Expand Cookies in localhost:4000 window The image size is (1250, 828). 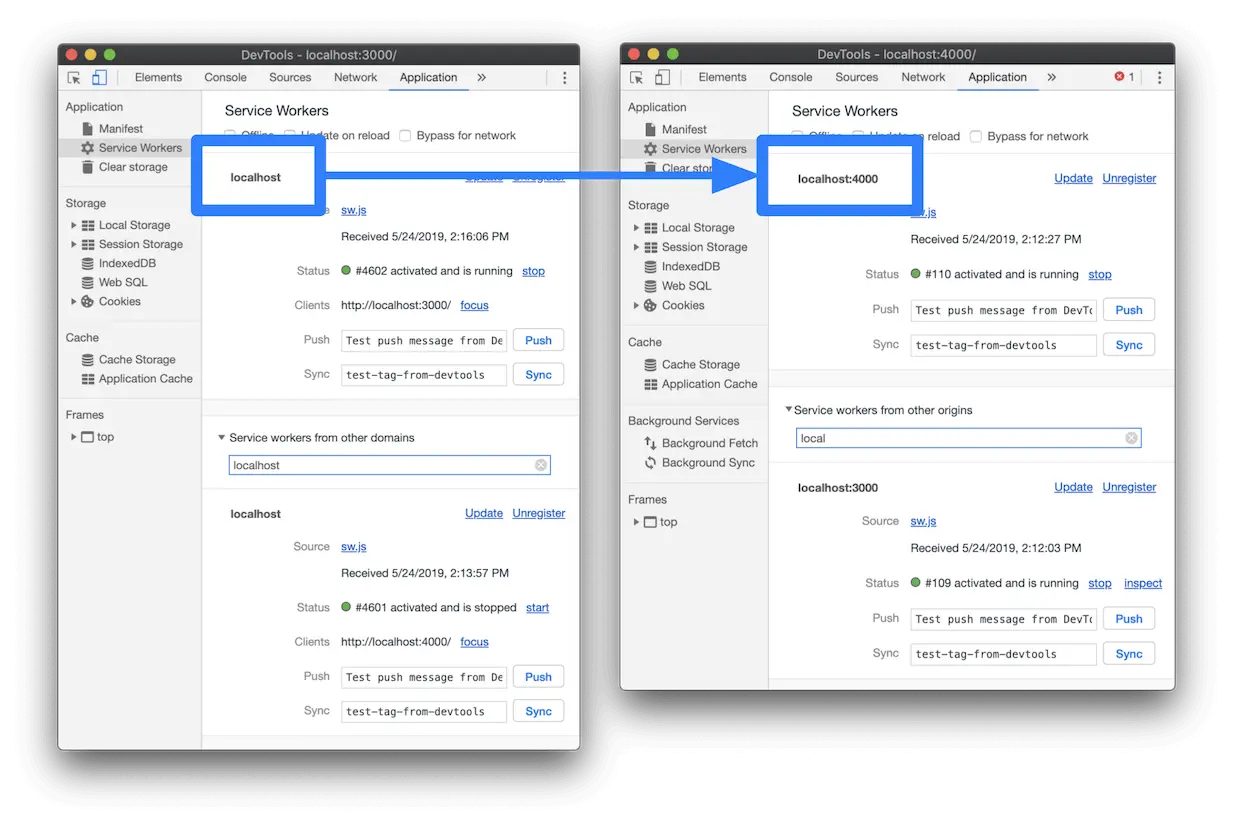click(x=636, y=305)
